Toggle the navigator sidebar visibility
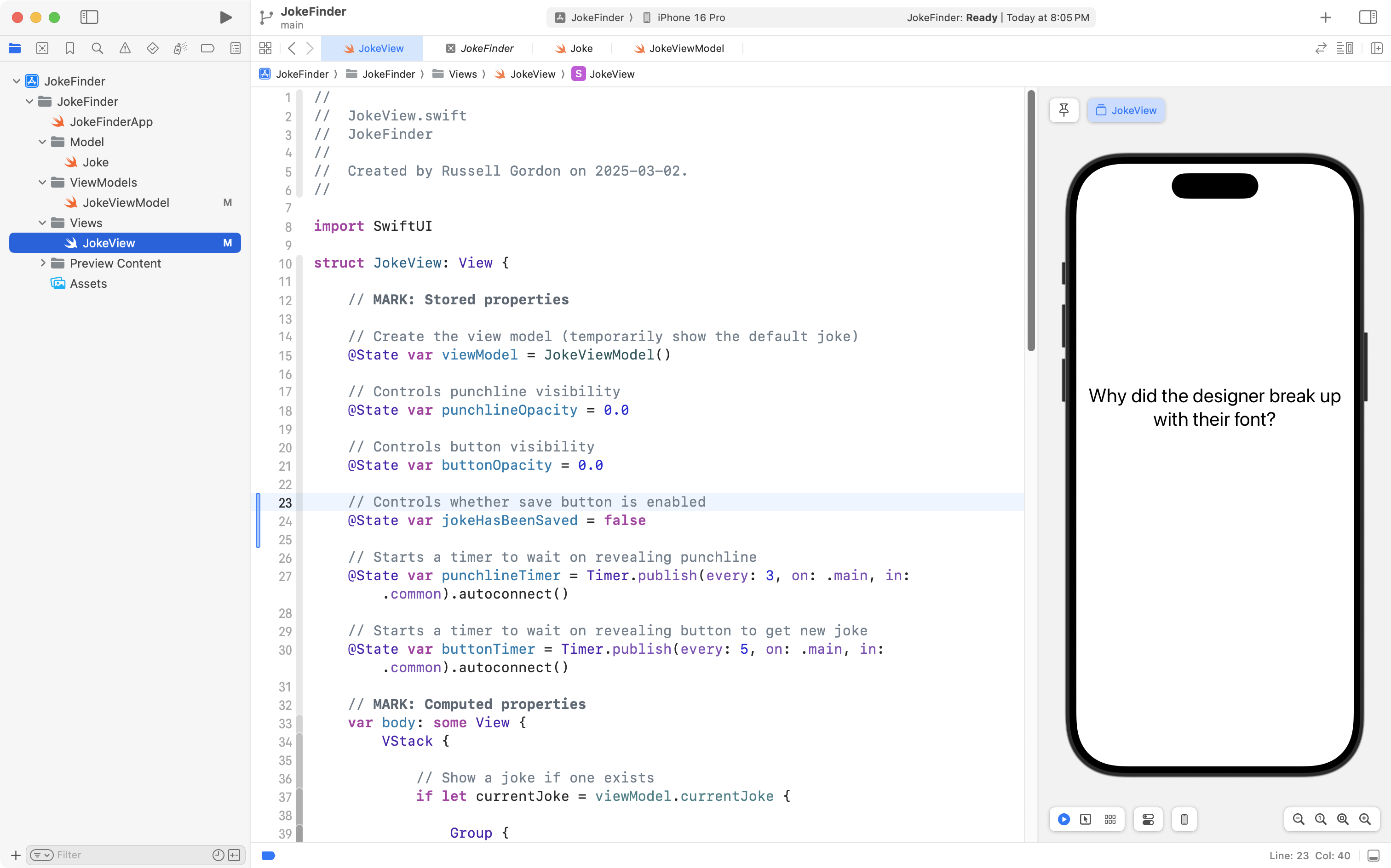Viewport: 1391px width, 868px height. (x=89, y=17)
